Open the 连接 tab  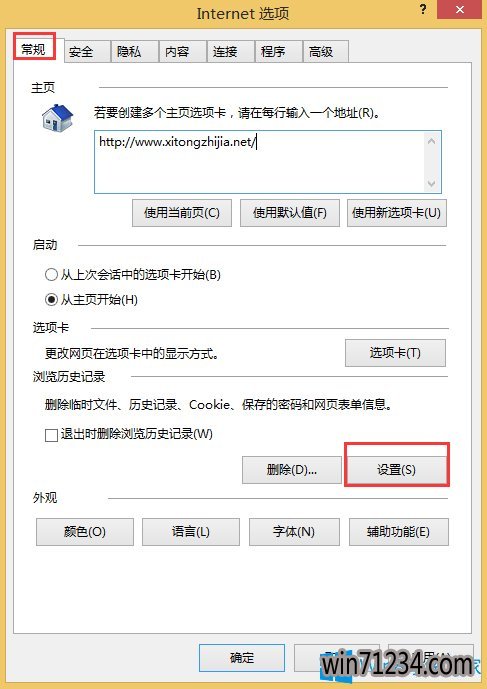coord(231,51)
